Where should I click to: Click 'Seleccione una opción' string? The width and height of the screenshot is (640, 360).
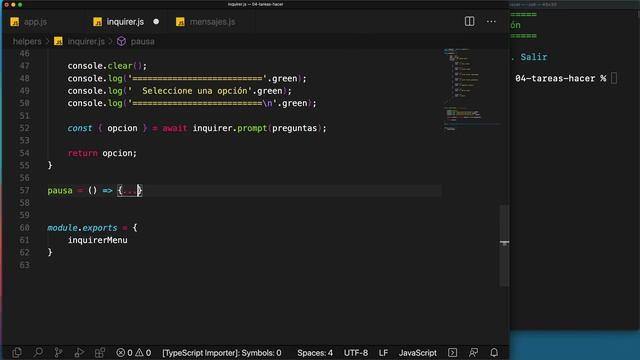[196, 91]
